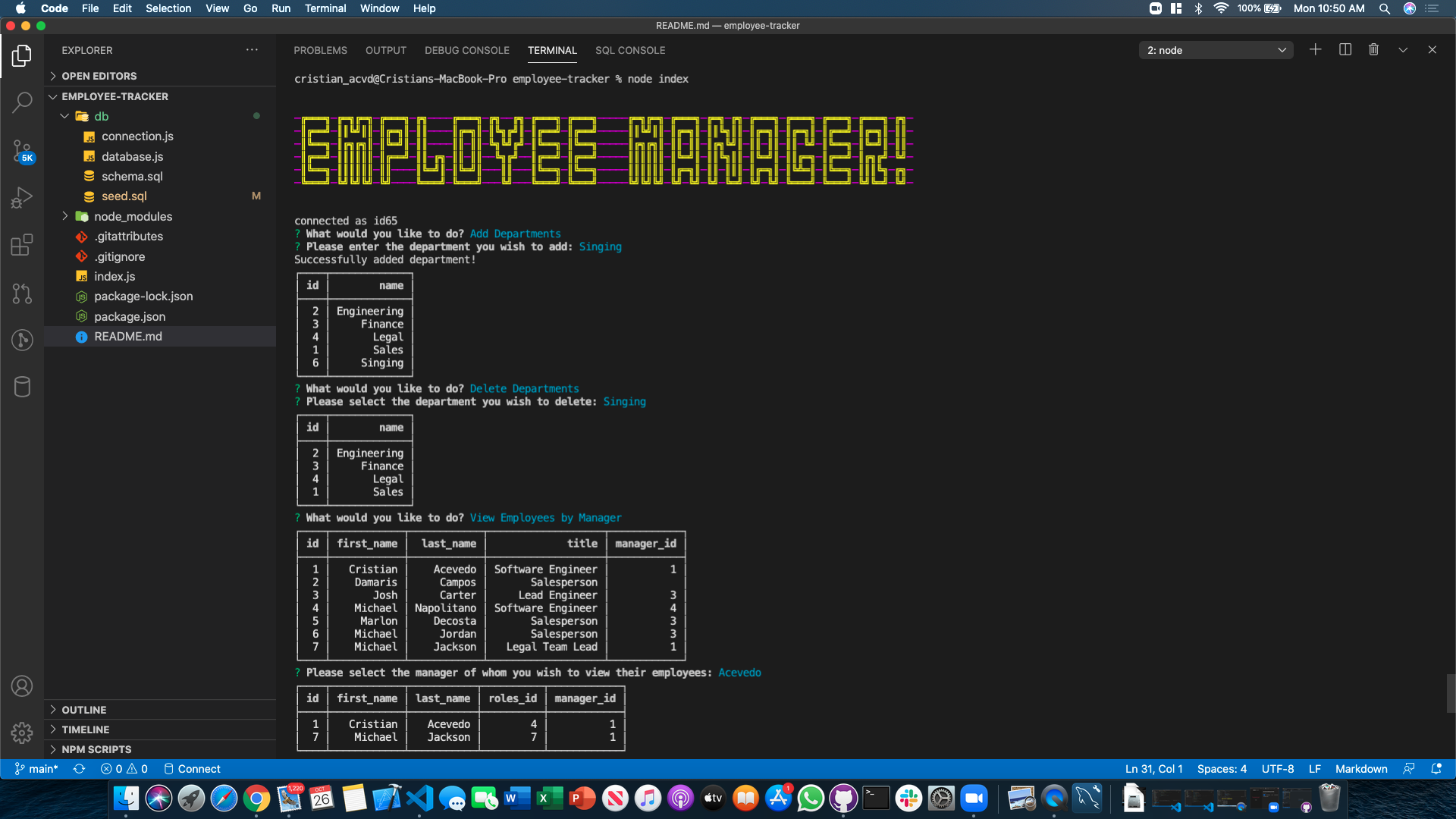Maximize panel with the chevron toggle
The width and height of the screenshot is (1456, 819).
click(x=1403, y=50)
